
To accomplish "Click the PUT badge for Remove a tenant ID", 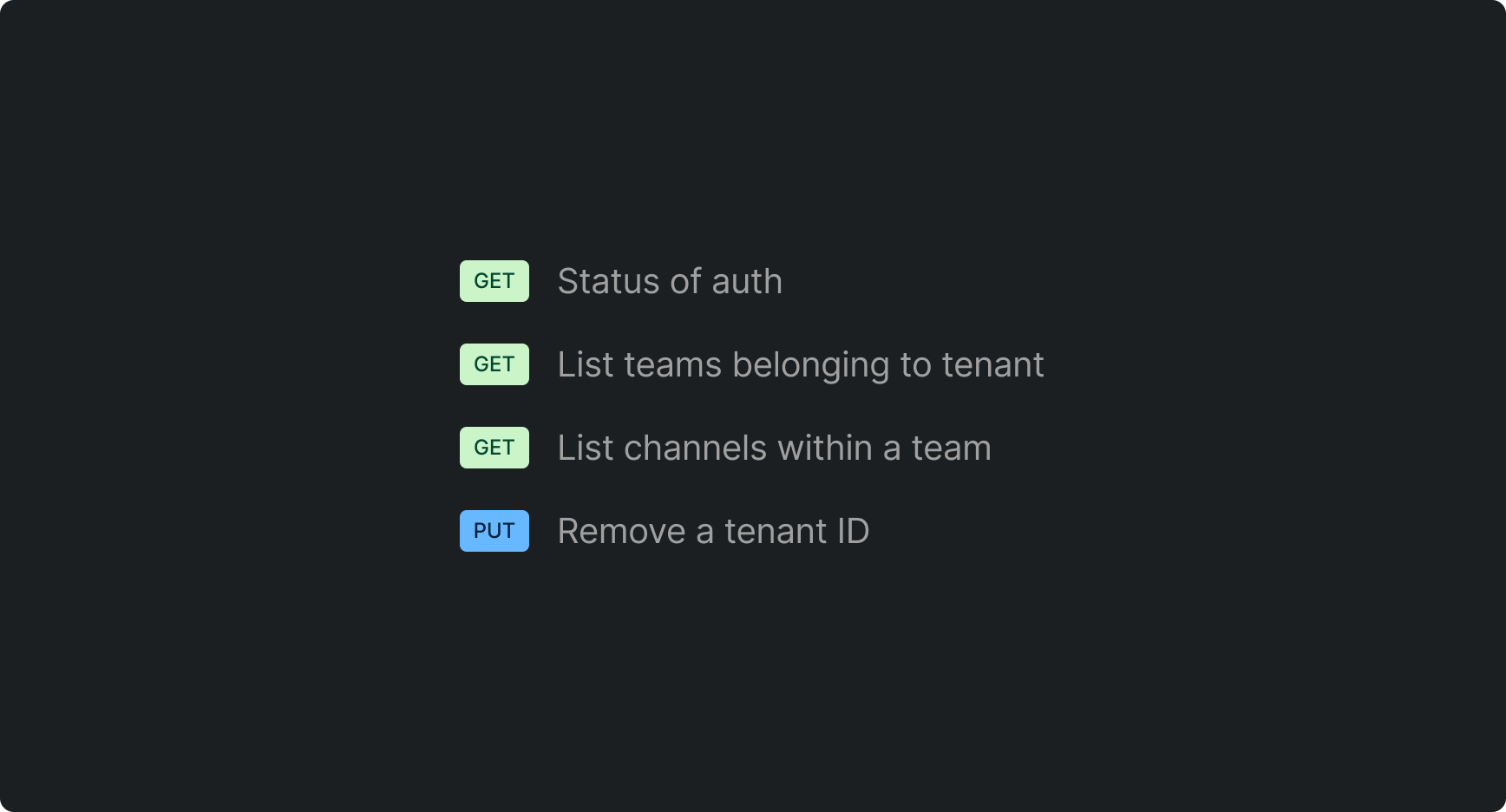I will pyautogui.click(x=494, y=530).
